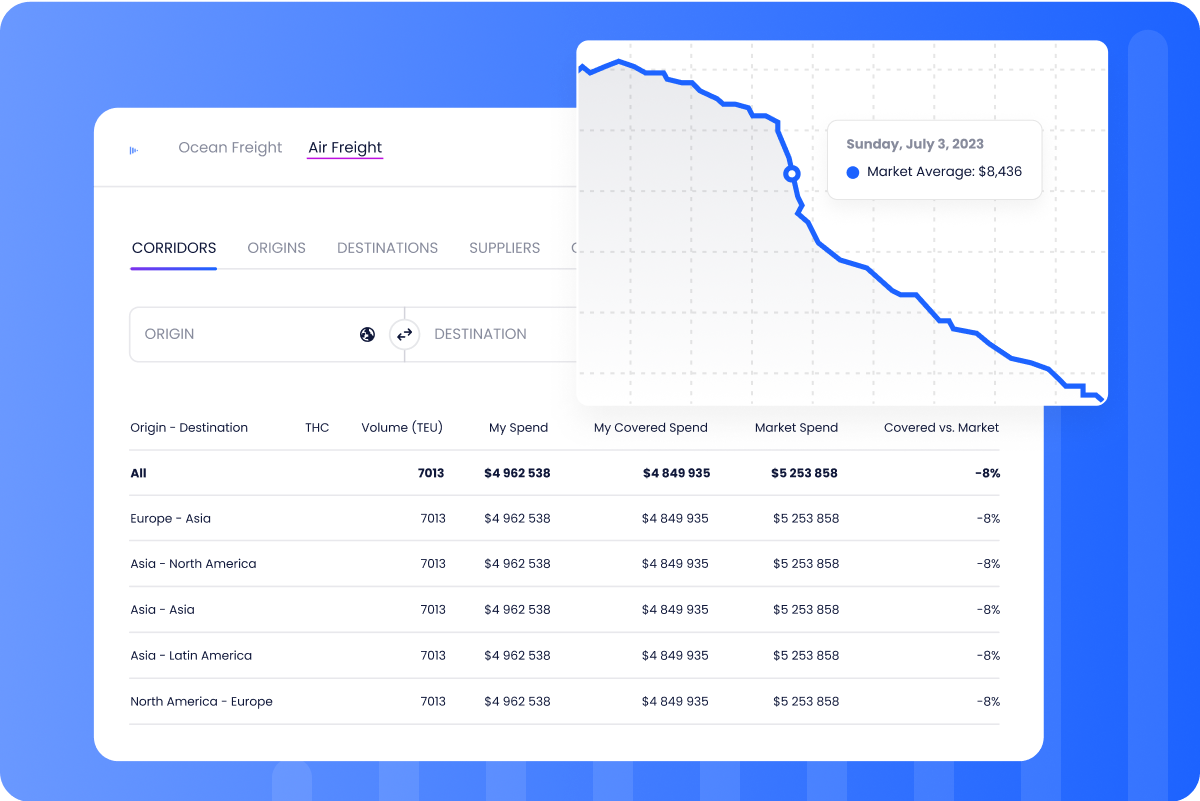Select the highlighted data point on the chart
1200x801 pixels.
click(x=791, y=173)
